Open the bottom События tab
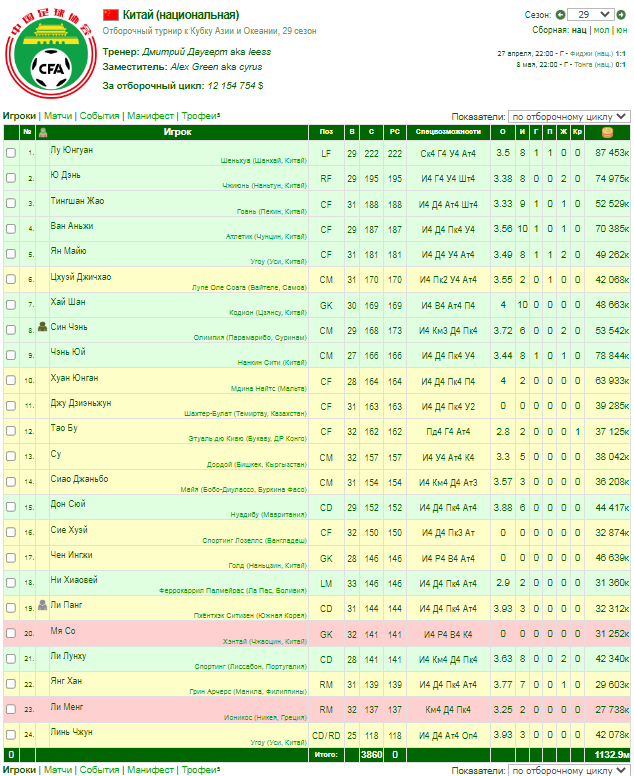Screen dimensions: 634x776 point(99,770)
